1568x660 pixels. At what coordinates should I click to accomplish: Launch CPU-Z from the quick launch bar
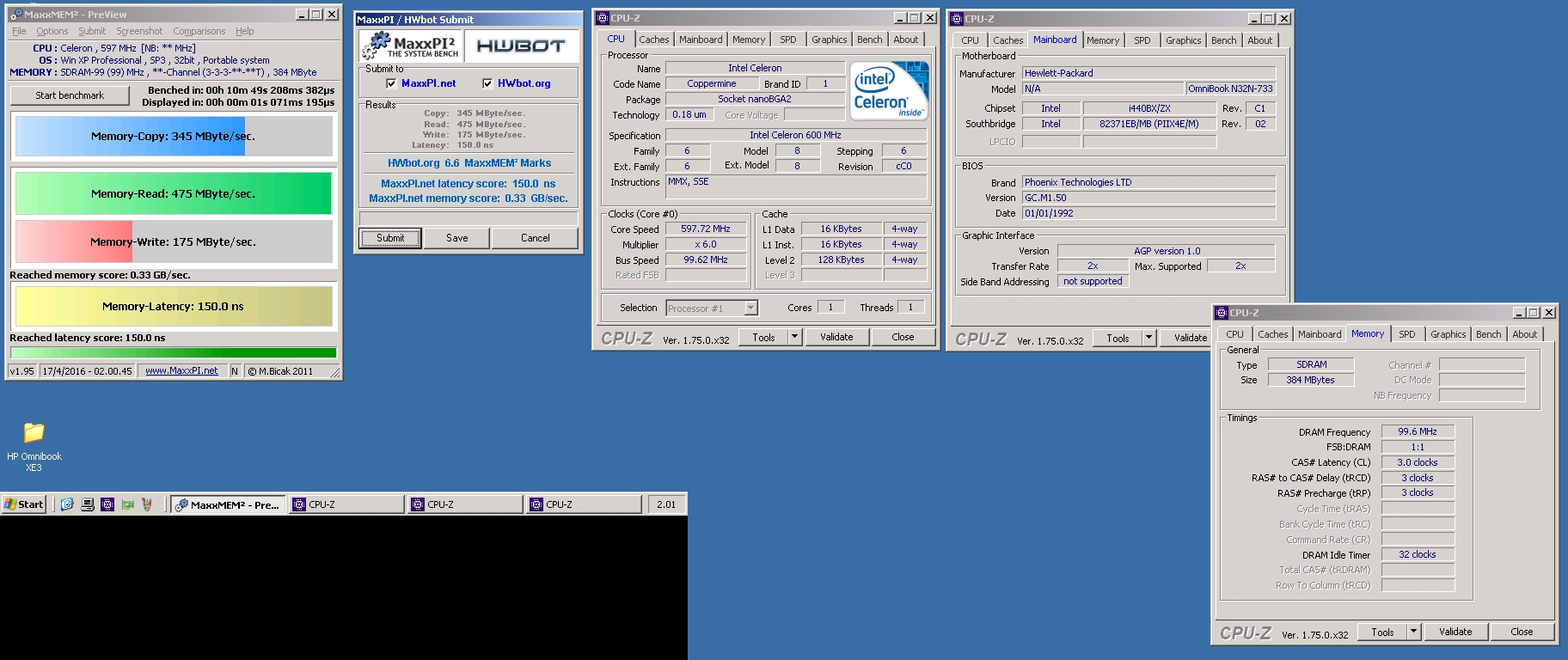point(107,504)
